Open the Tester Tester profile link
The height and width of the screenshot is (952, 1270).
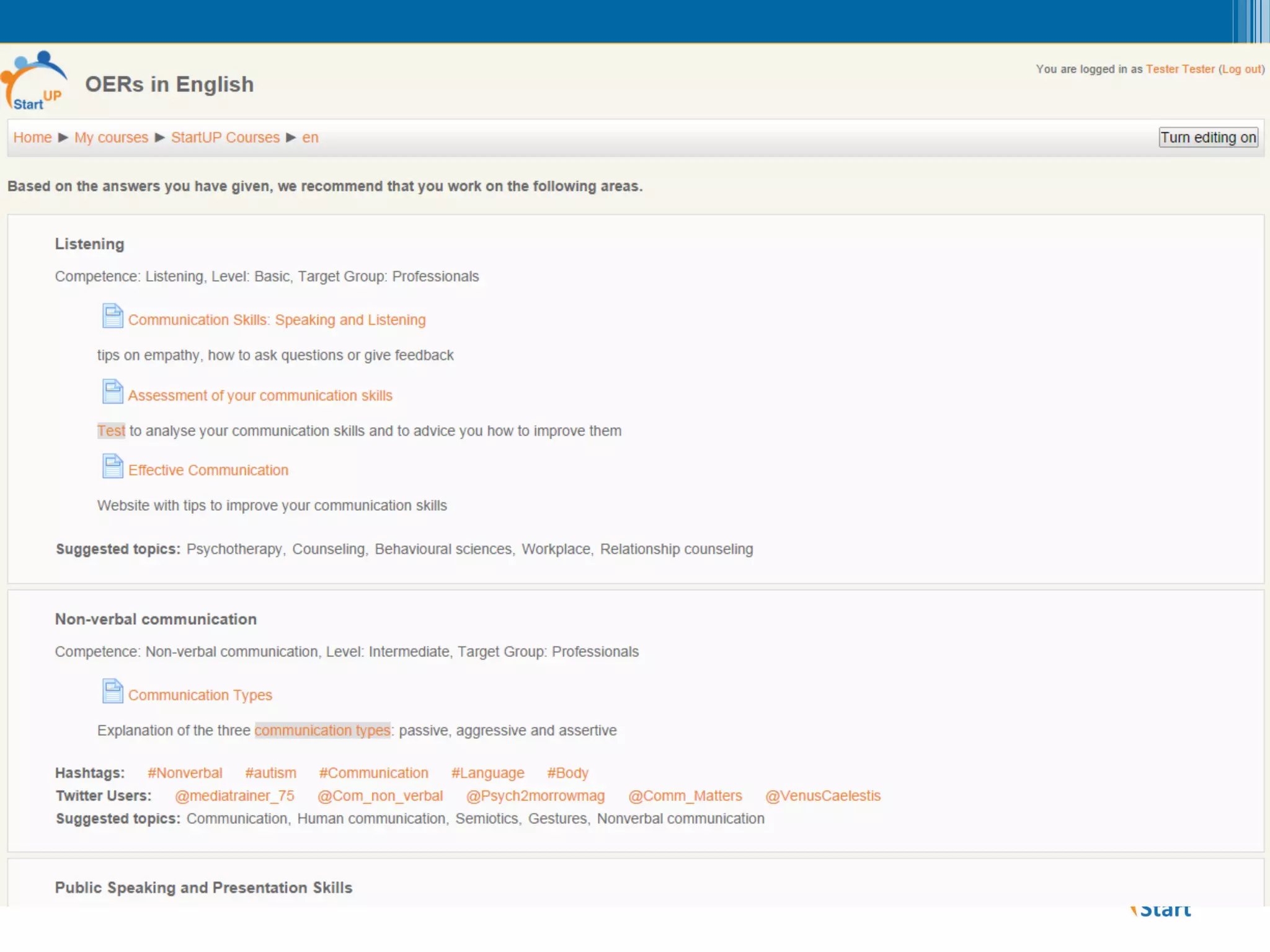(x=1179, y=69)
